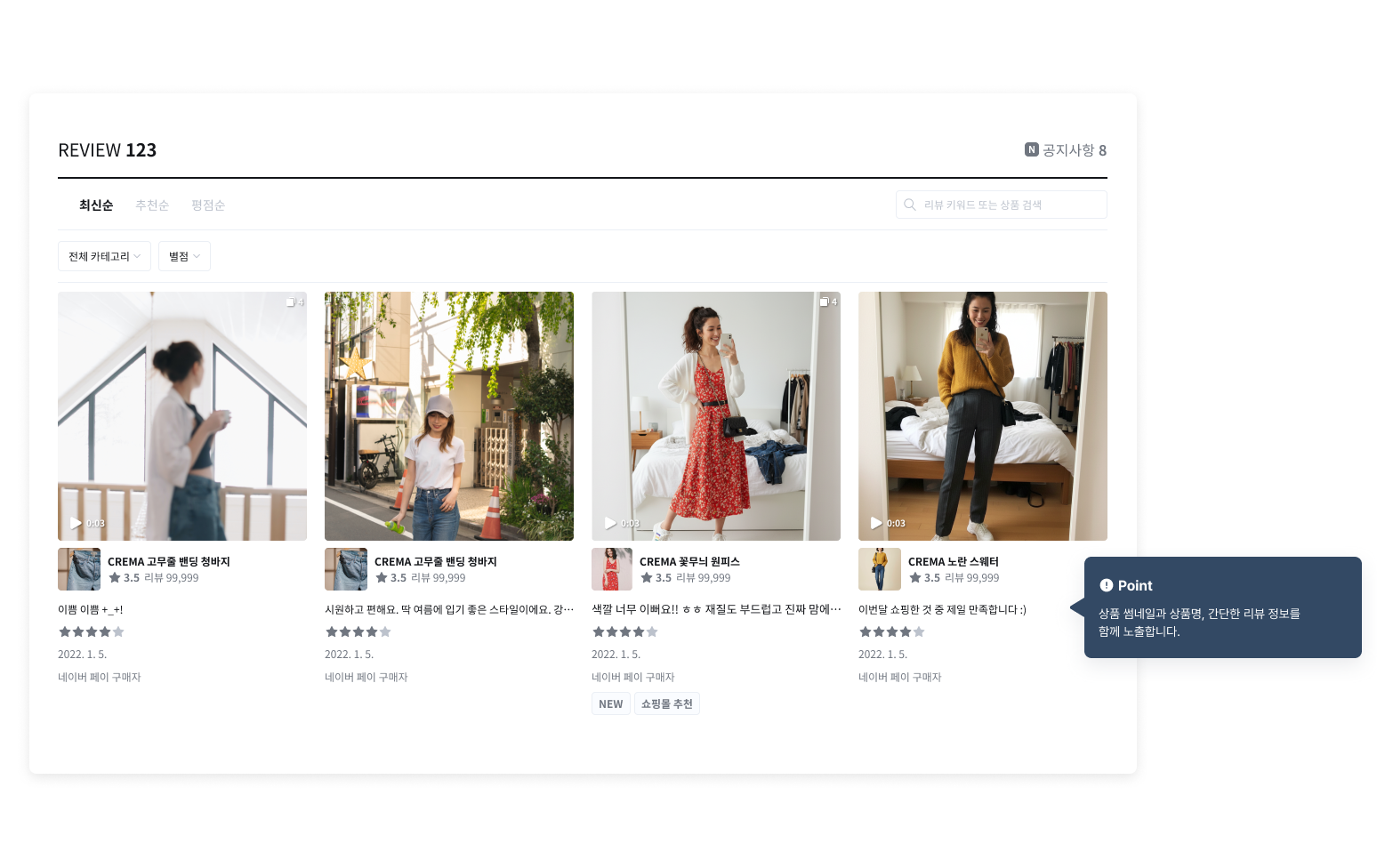Click the NEW tag on the 꽃무늬 원피스 review
This screenshot has height=868, width=1377.
click(x=611, y=704)
